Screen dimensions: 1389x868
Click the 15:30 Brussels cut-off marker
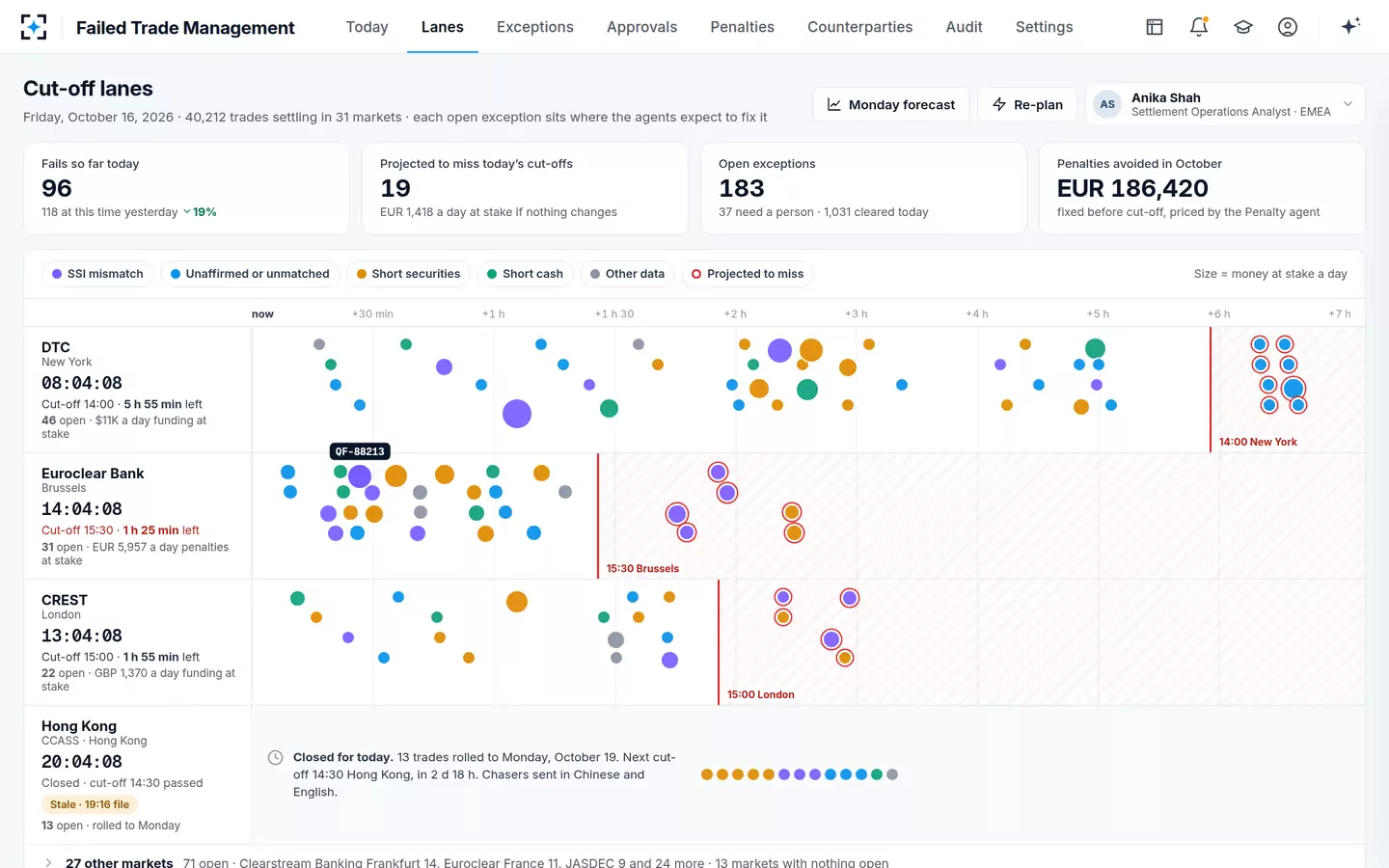[642, 568]
